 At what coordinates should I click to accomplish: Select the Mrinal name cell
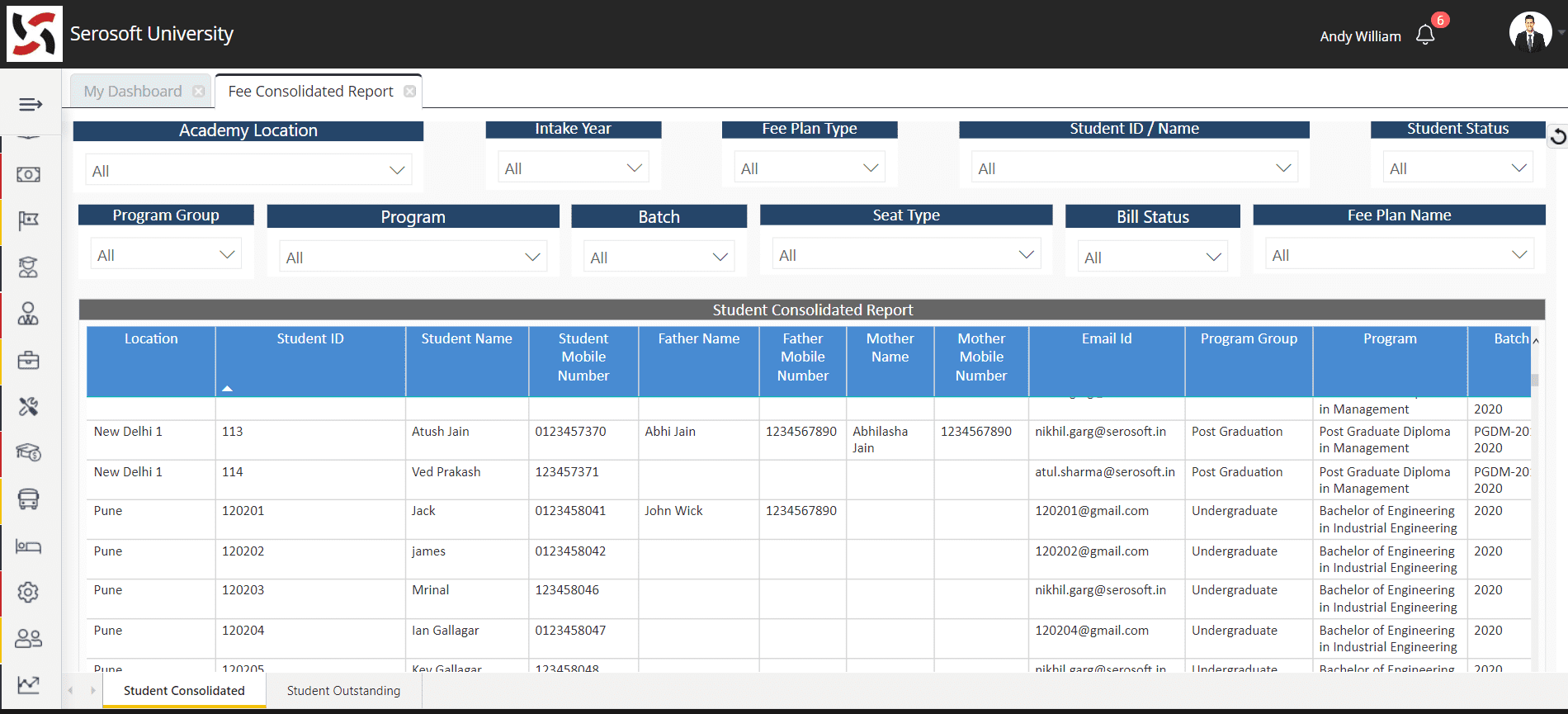tap(467, 598)
